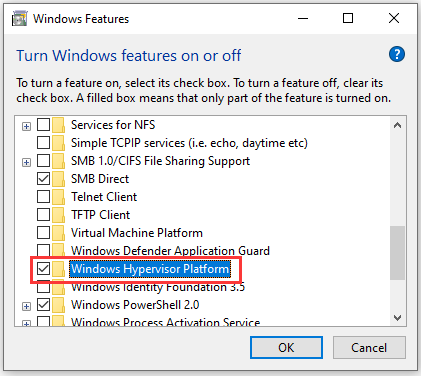This screenshot has width=421, height=376.
Task: Click the folder icon beside Simple TCPIP services
Action: 58,143
